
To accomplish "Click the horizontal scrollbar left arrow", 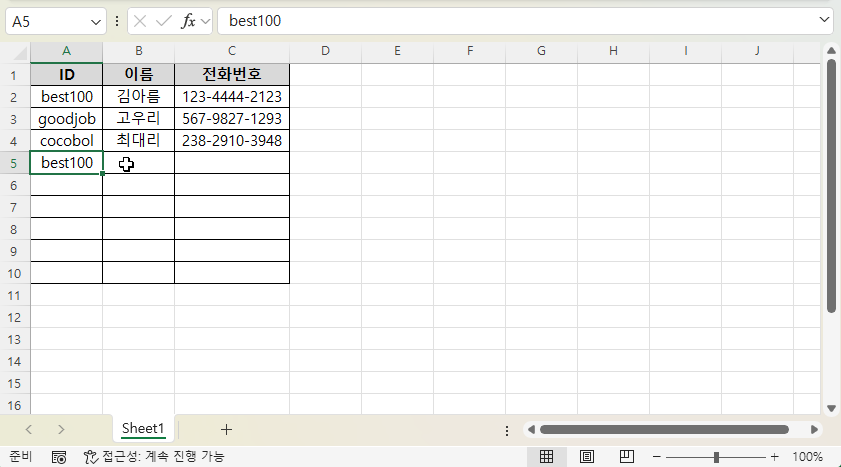I will pyautogui.click(x=531, y=429).
